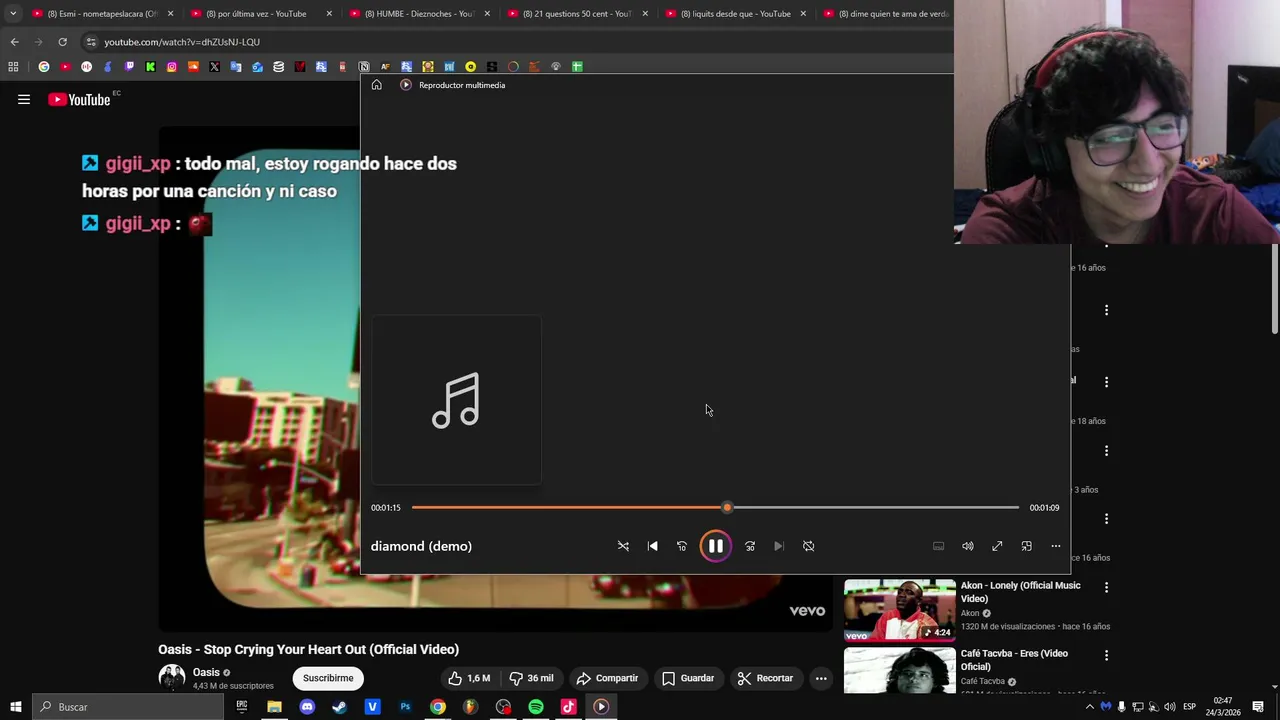The width and height of the screenshot is (1280, 720).
Task: Click Compartir to share the video
Action: click(x=607, y=678)
